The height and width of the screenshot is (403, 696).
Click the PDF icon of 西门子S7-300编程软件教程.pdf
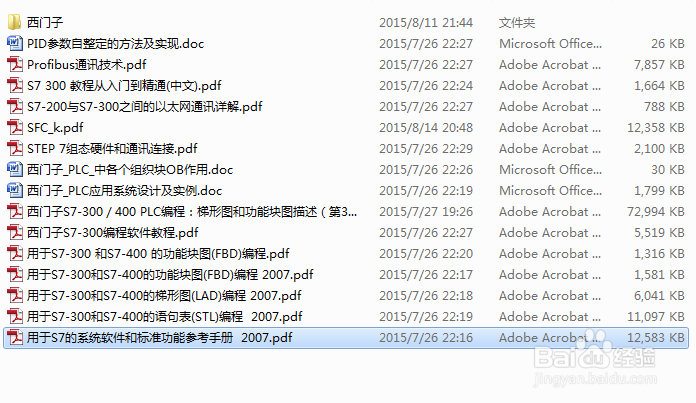(x=15, y=232)
